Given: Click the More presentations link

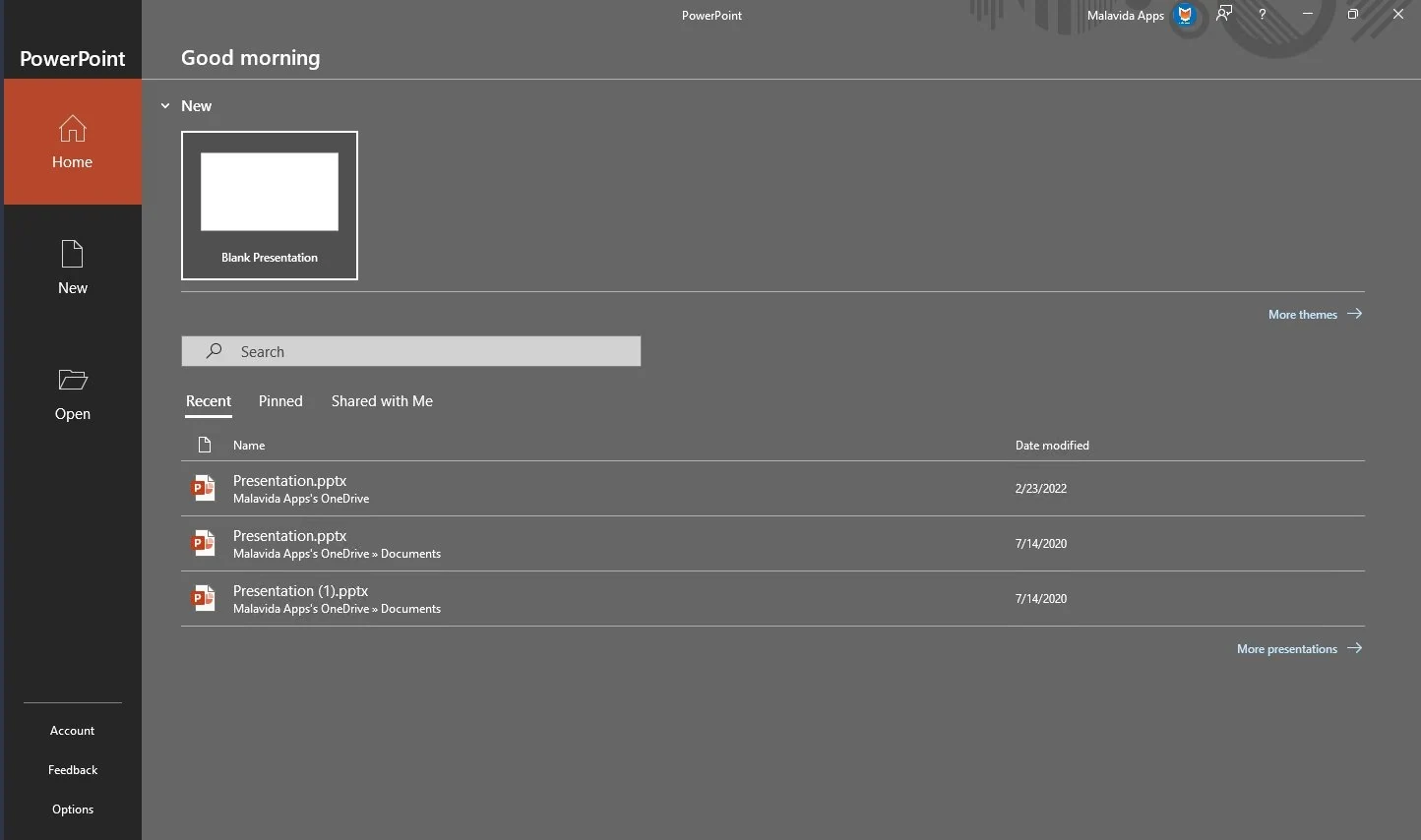Looking at the screenshot, I should point(1287,649).
